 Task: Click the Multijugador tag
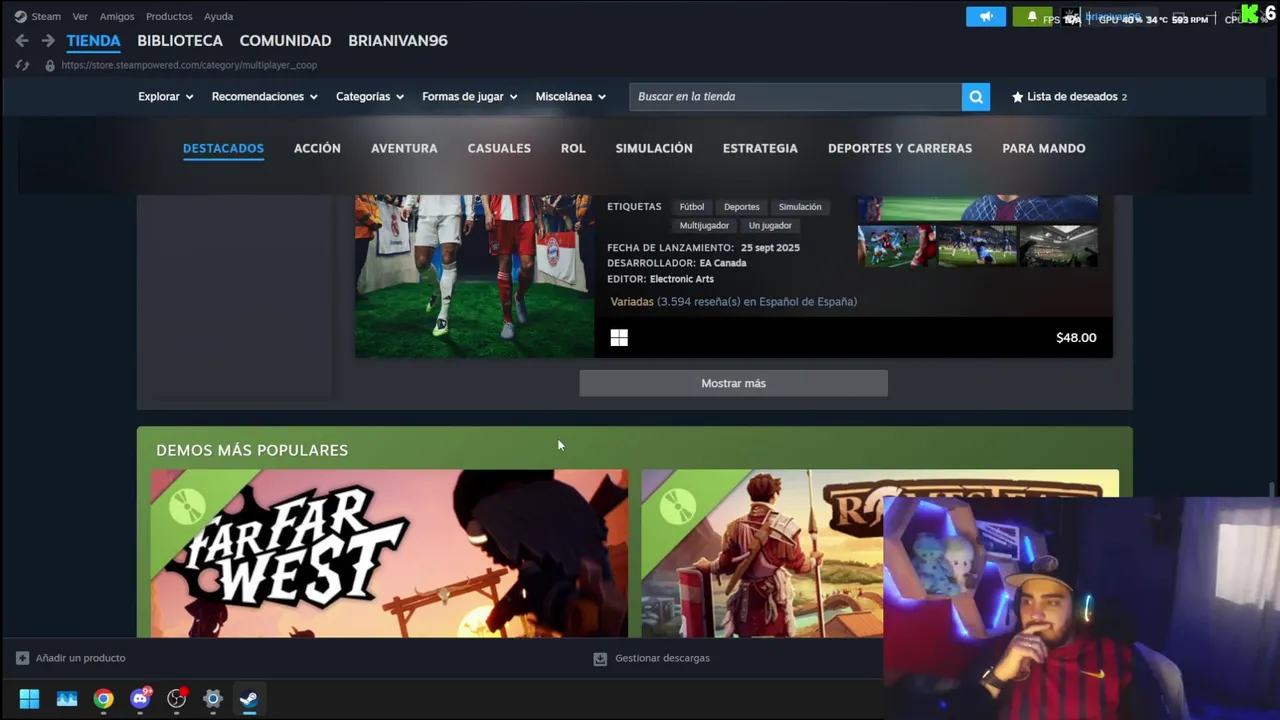704,226
